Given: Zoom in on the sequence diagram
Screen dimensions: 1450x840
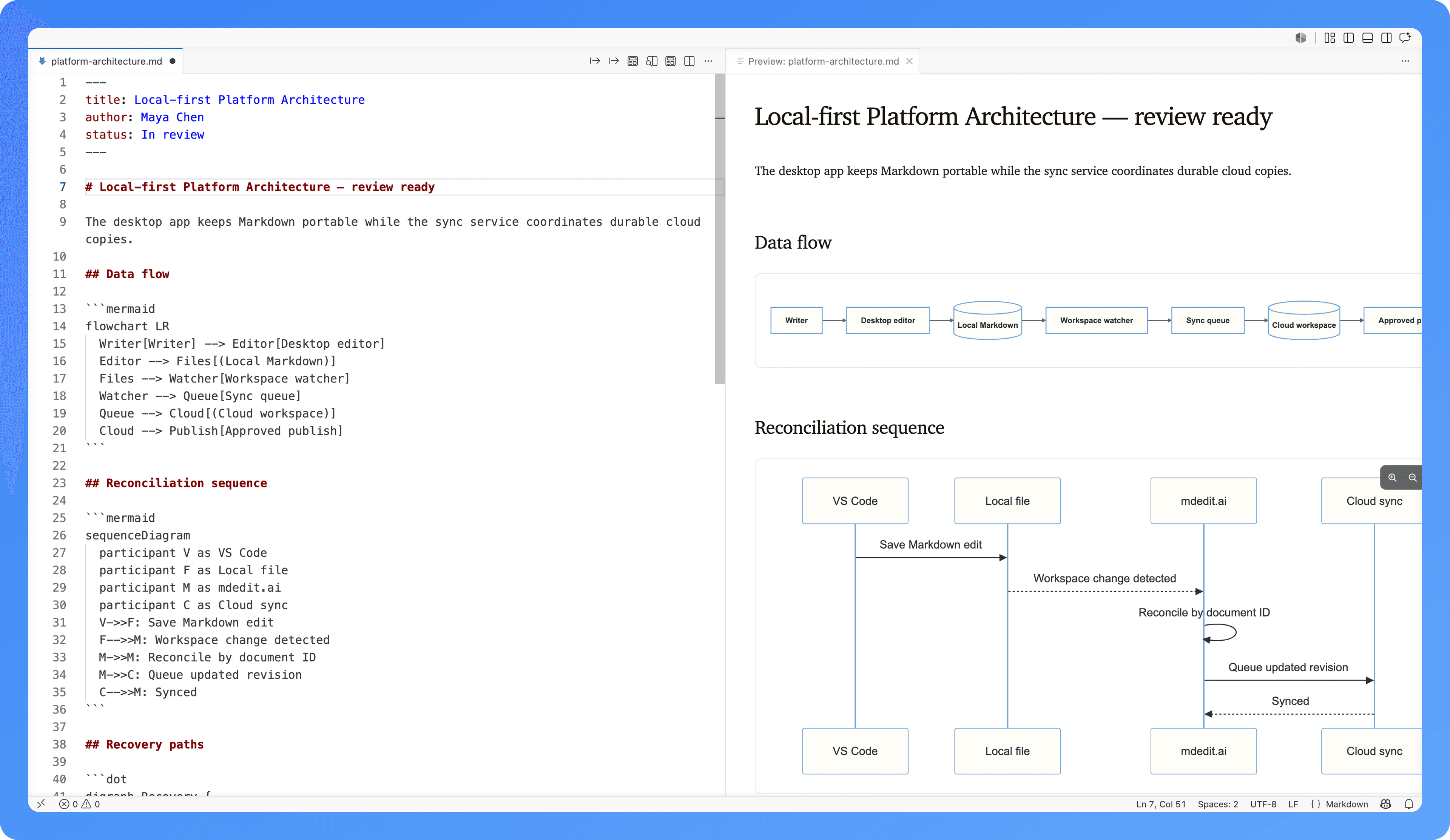Looking at the screenshot, I should [x=1393, y=478].
